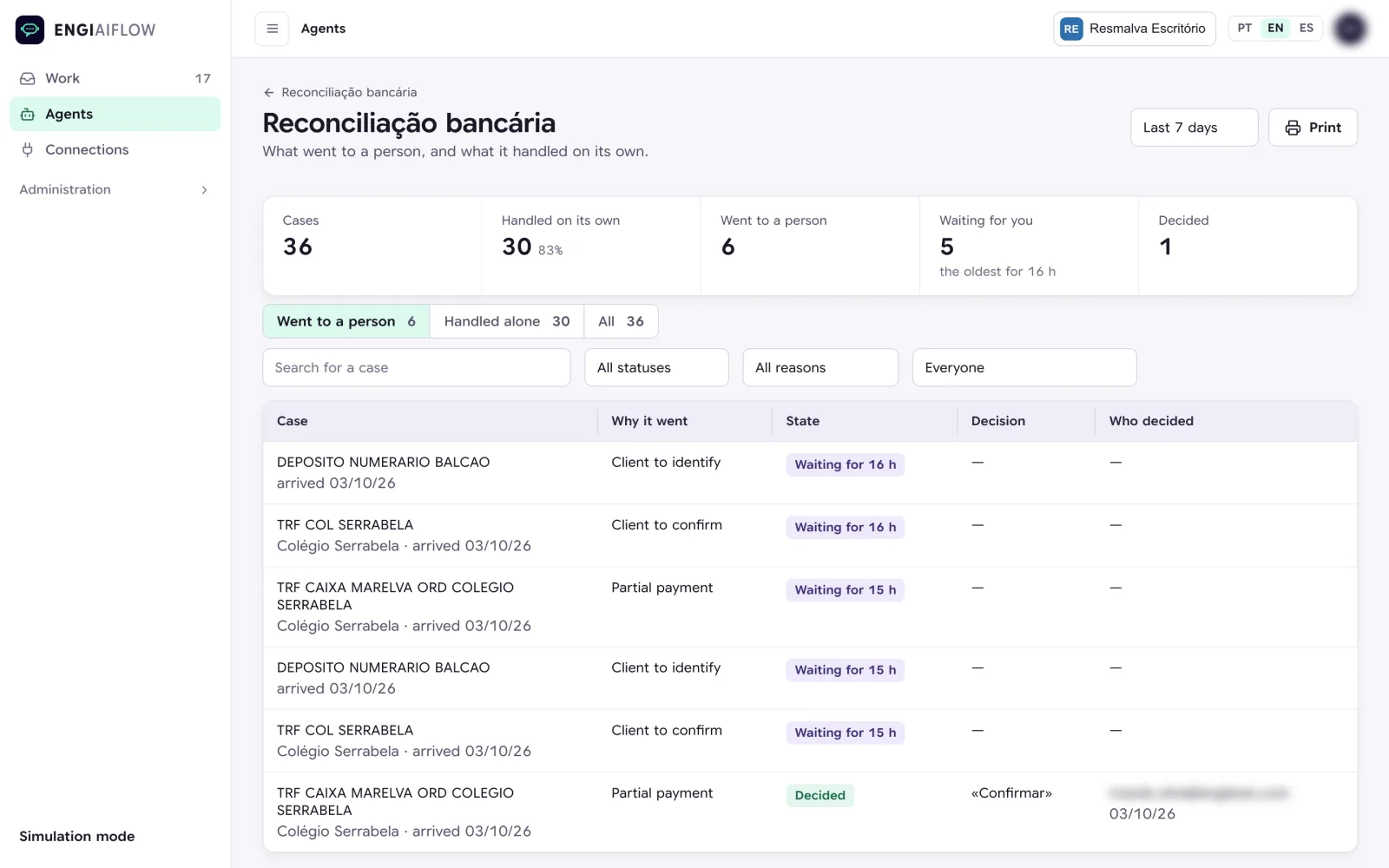This screenshot has width=1389, height=868.
Task: Select the Agents robot icon
Action: (x=28, y=114)
